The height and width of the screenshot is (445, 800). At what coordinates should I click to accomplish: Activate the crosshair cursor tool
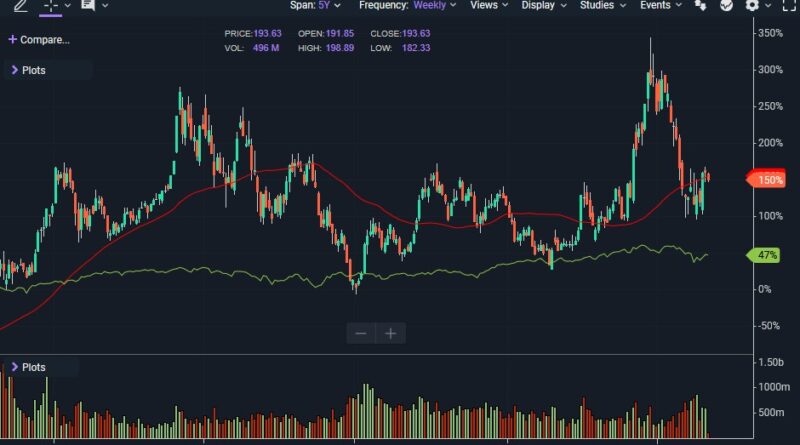point(50,5)
